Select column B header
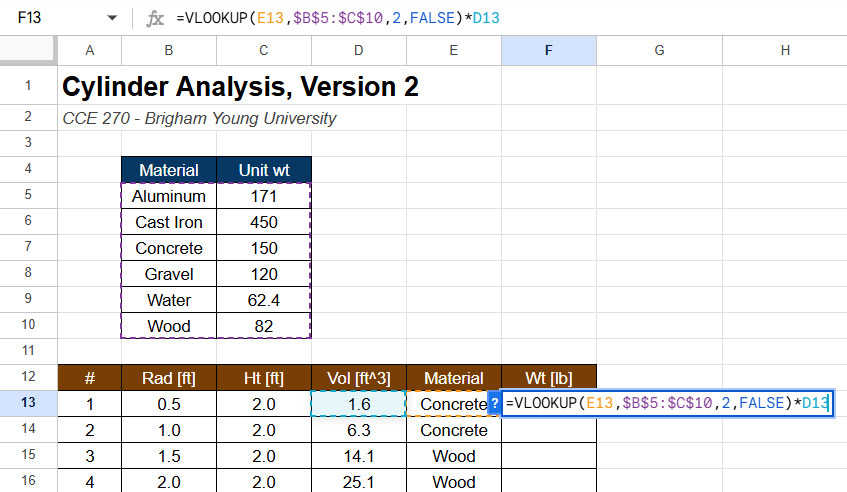The height and width of the screenshot is (492, 847). [x=169, y=50]
